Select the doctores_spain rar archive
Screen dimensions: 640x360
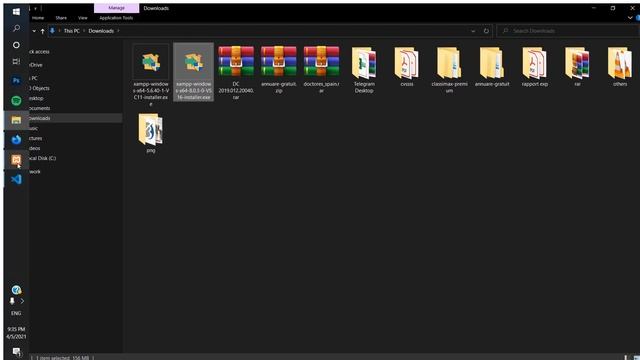pos(321,69)
